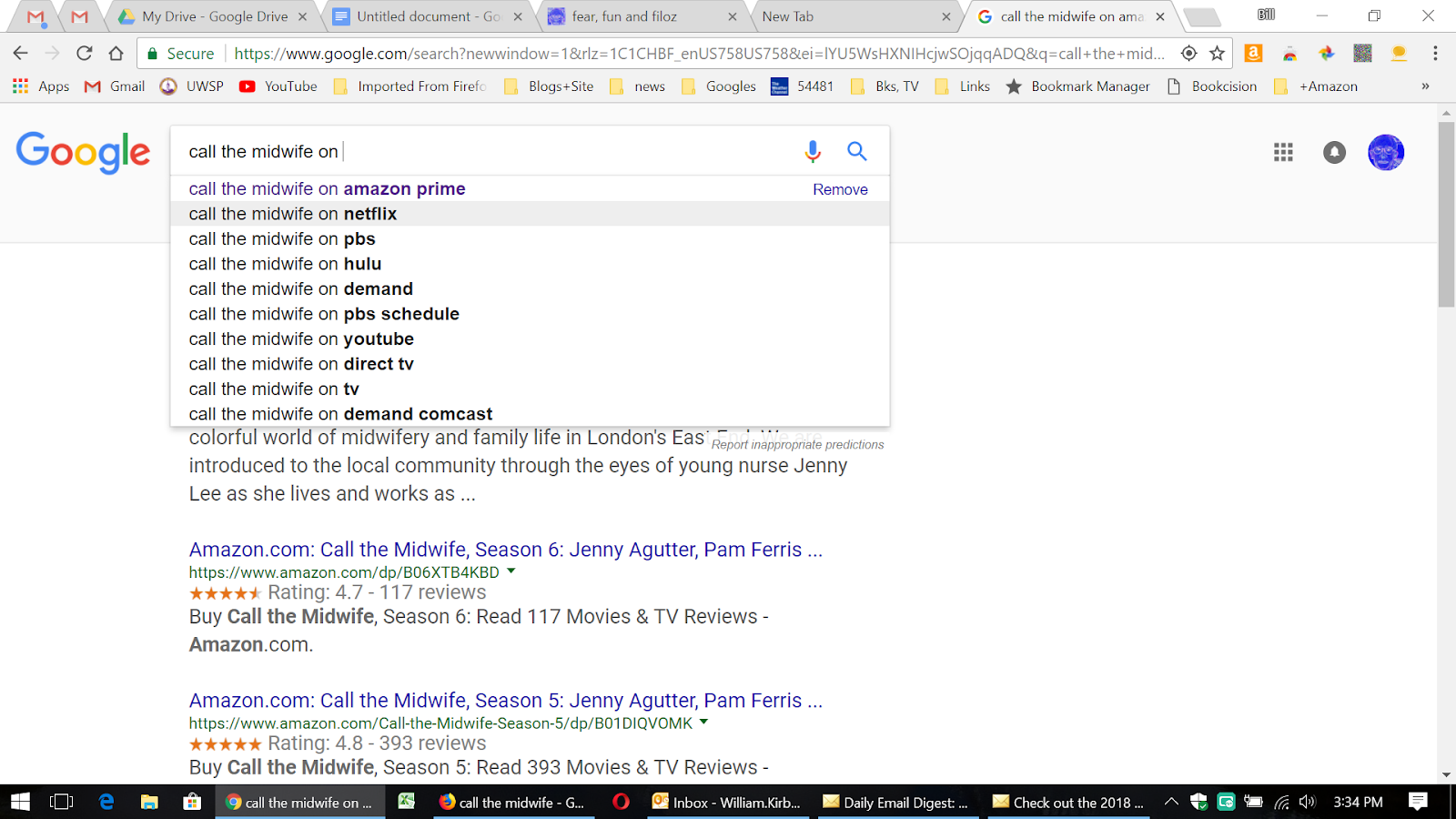The image size is (1456, 819).
Task: Open Amazon Call the Midwife Season 6 result
Action: click(x=505, y=550)
